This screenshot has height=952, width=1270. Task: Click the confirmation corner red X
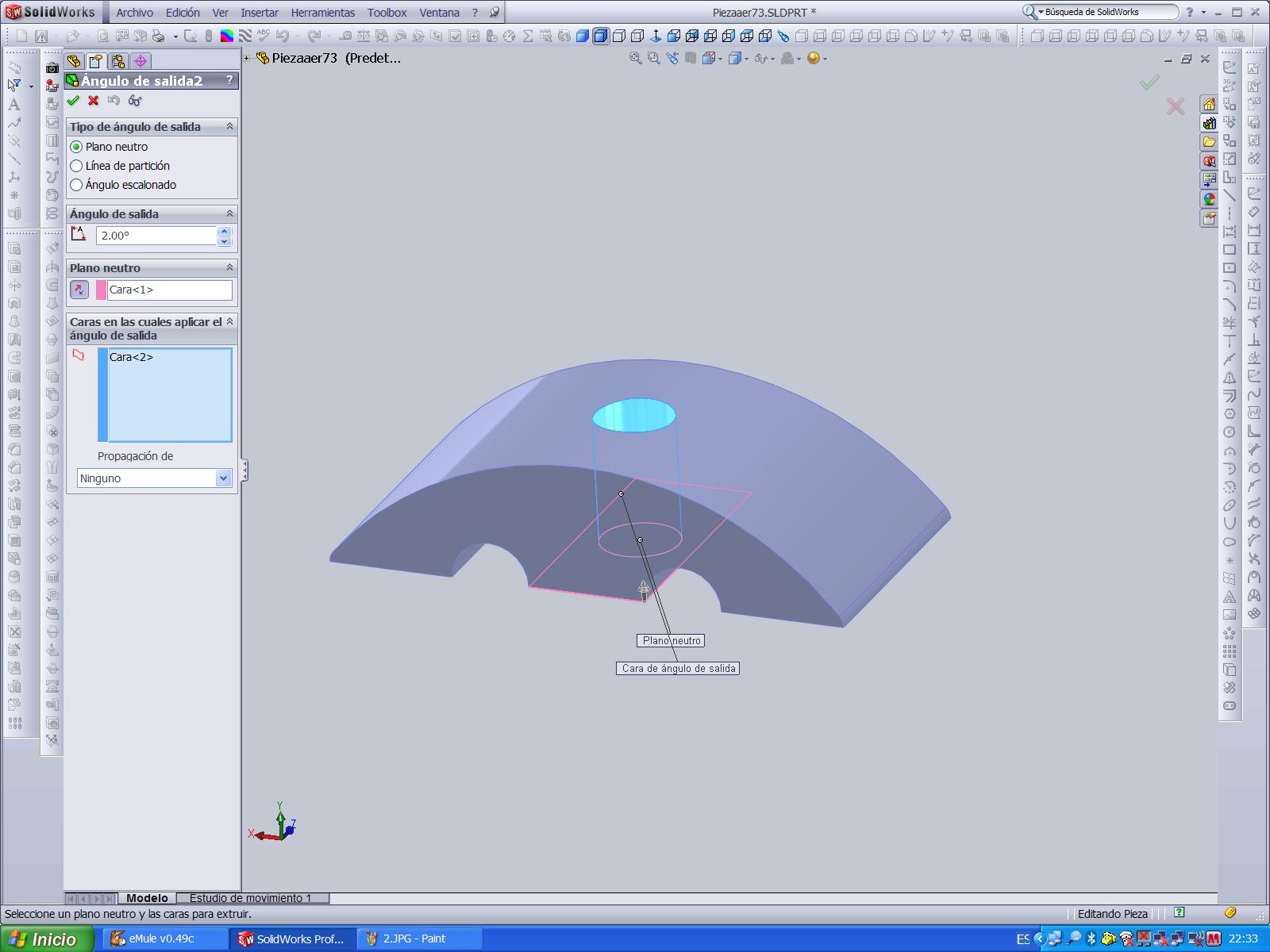[x=1176, y=106]
